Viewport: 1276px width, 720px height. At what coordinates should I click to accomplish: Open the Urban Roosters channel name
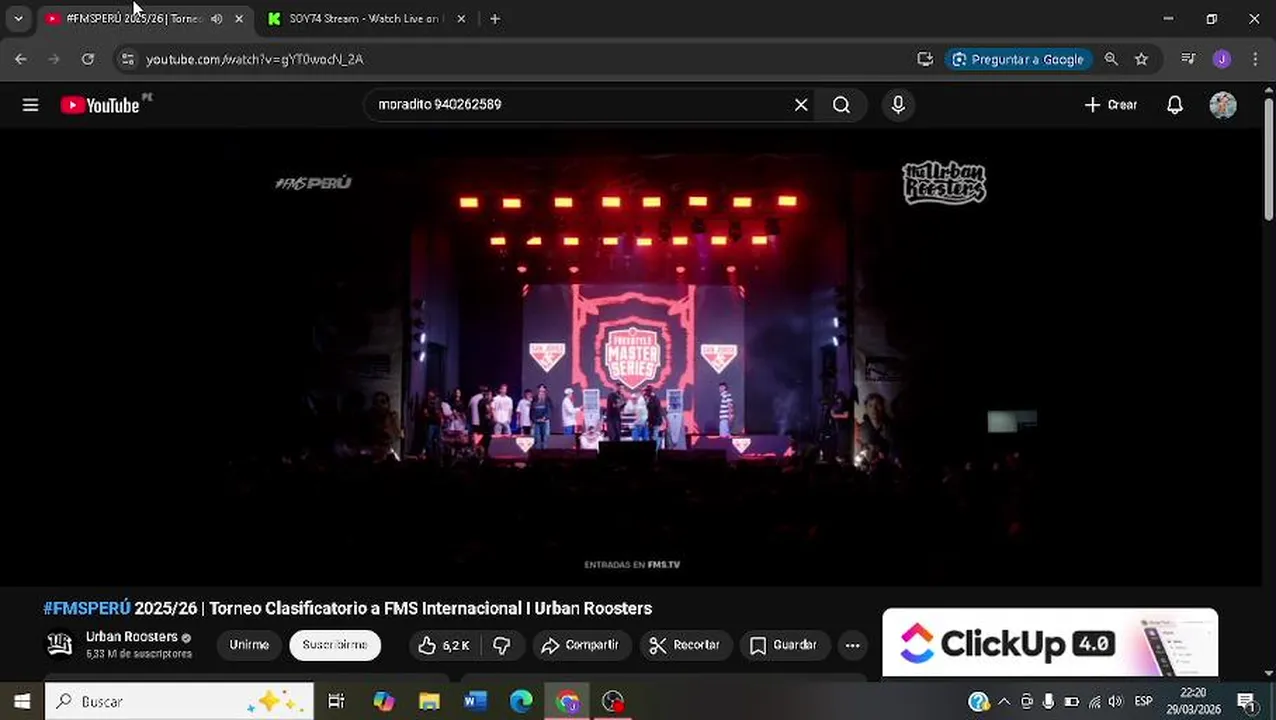(x=132, y=637)
